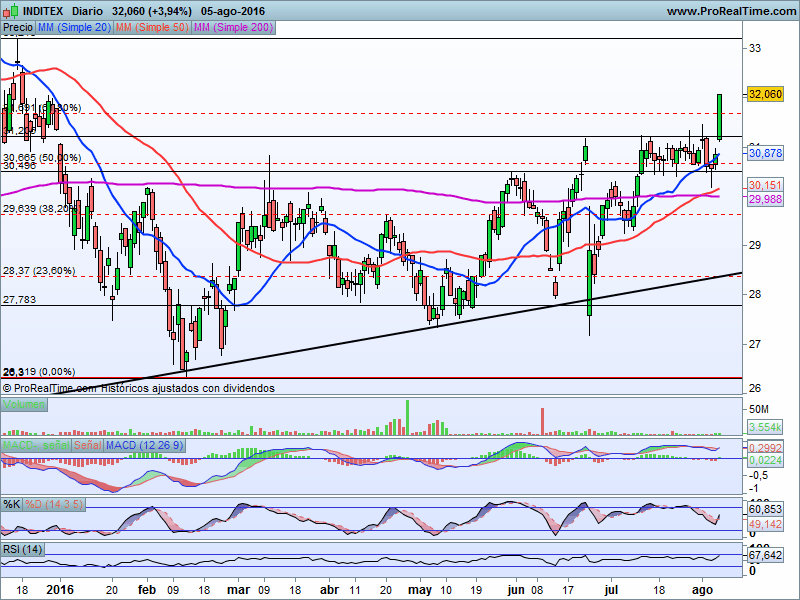This screenshot has width=800, height=600.
Task: Select the MACD- señal indicator label
Action: (36, 445)
